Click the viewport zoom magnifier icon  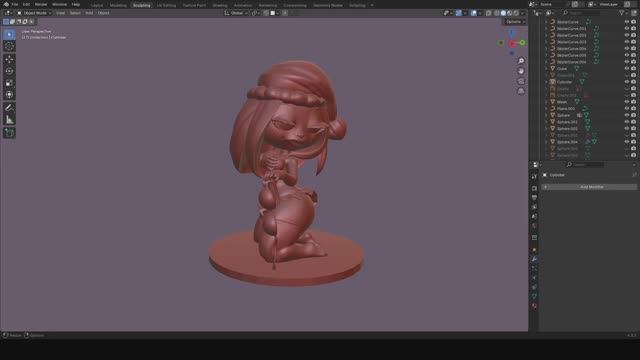tap(521, 61)
